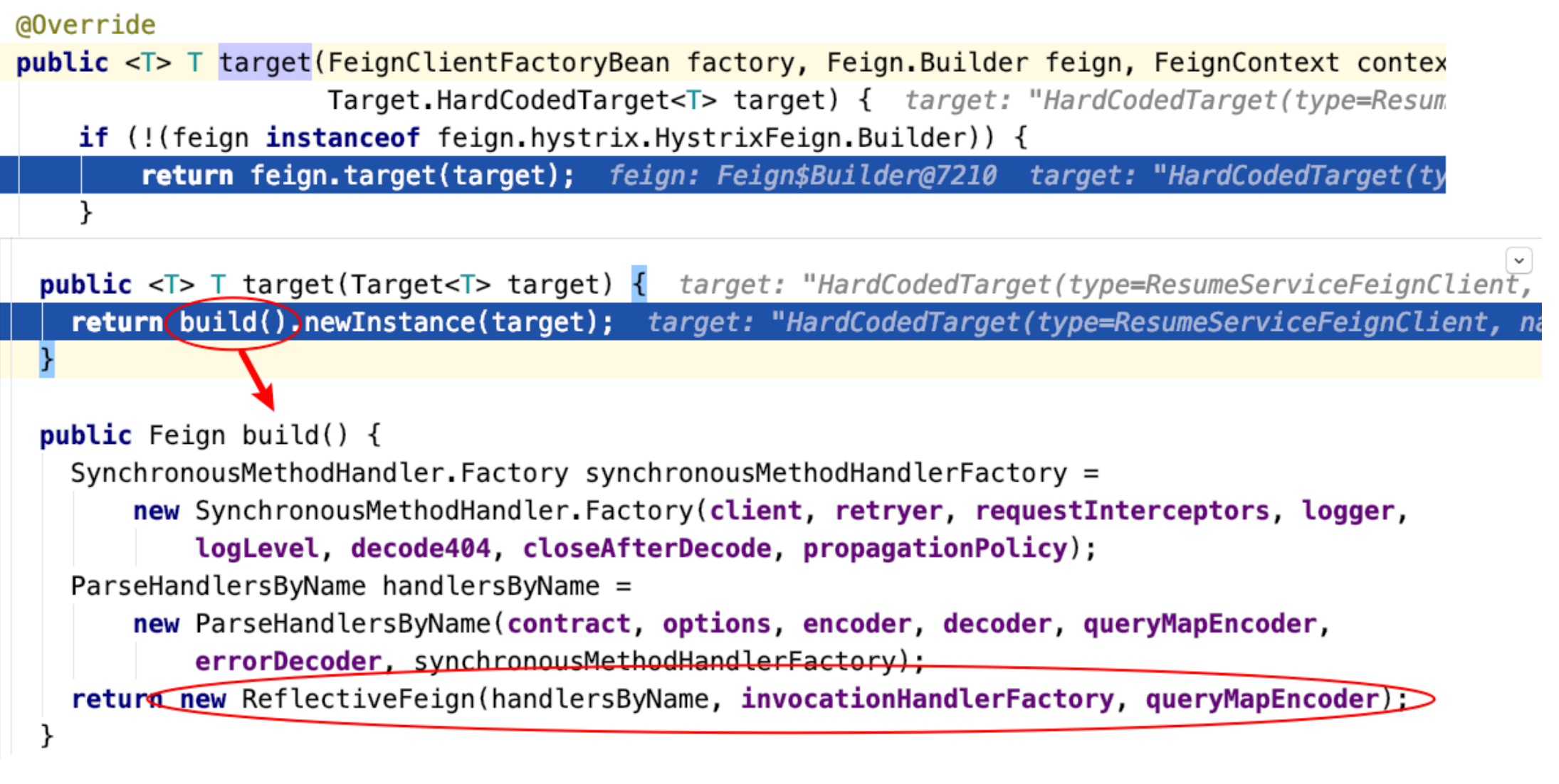
Task: Click the @Override annotation
Action: point(85,25)
